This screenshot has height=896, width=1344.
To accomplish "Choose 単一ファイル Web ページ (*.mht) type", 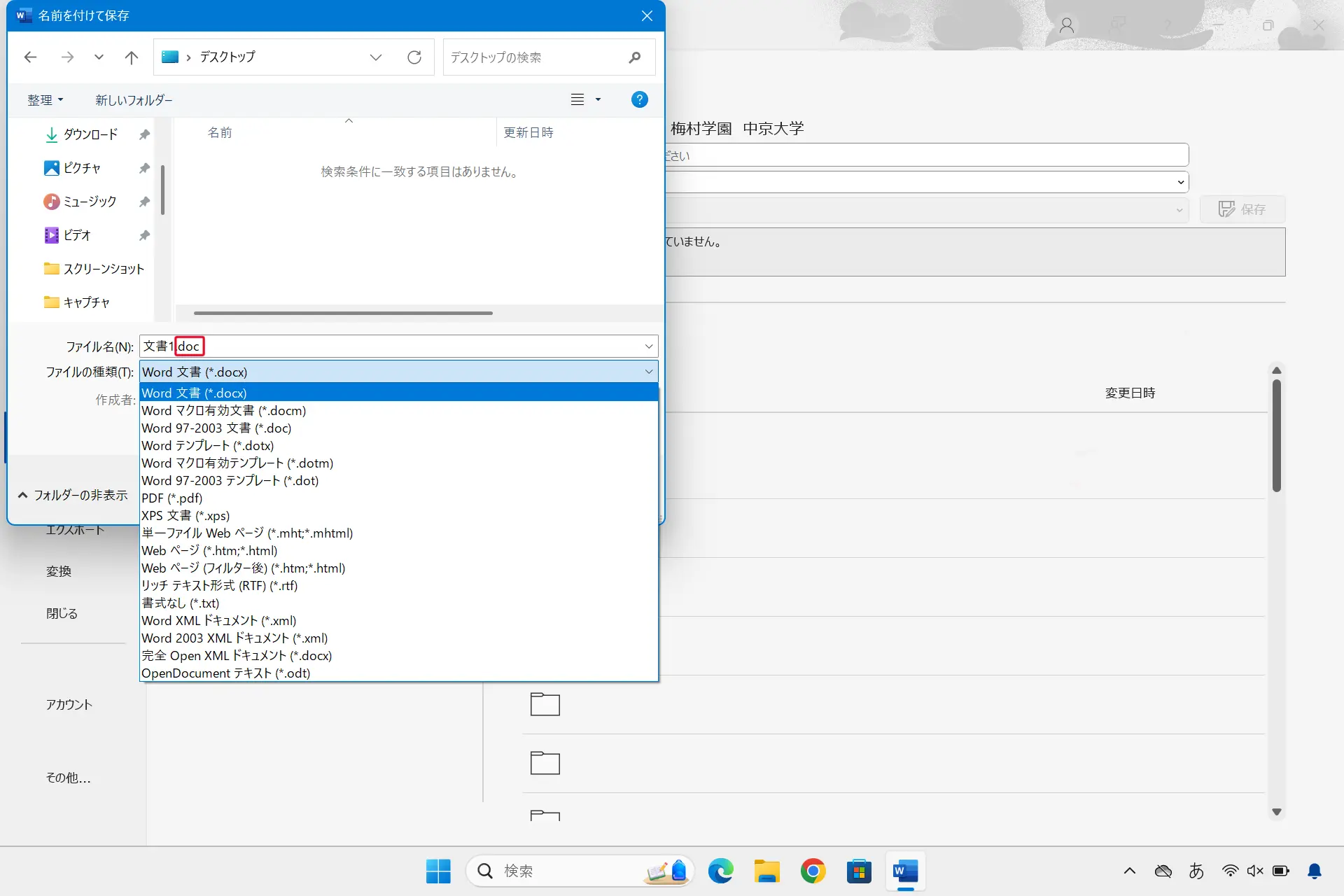I will [399, 533].
